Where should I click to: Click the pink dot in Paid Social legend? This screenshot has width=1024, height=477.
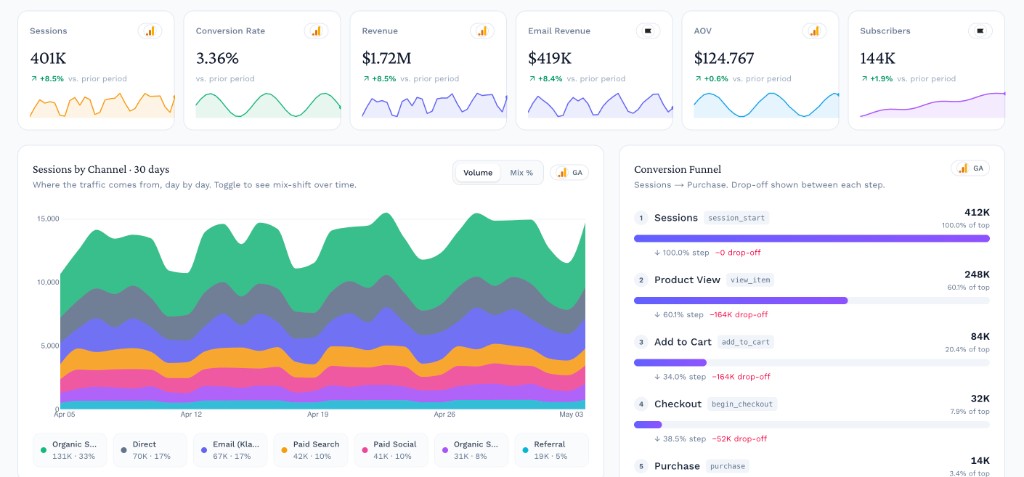click(364, 450)
